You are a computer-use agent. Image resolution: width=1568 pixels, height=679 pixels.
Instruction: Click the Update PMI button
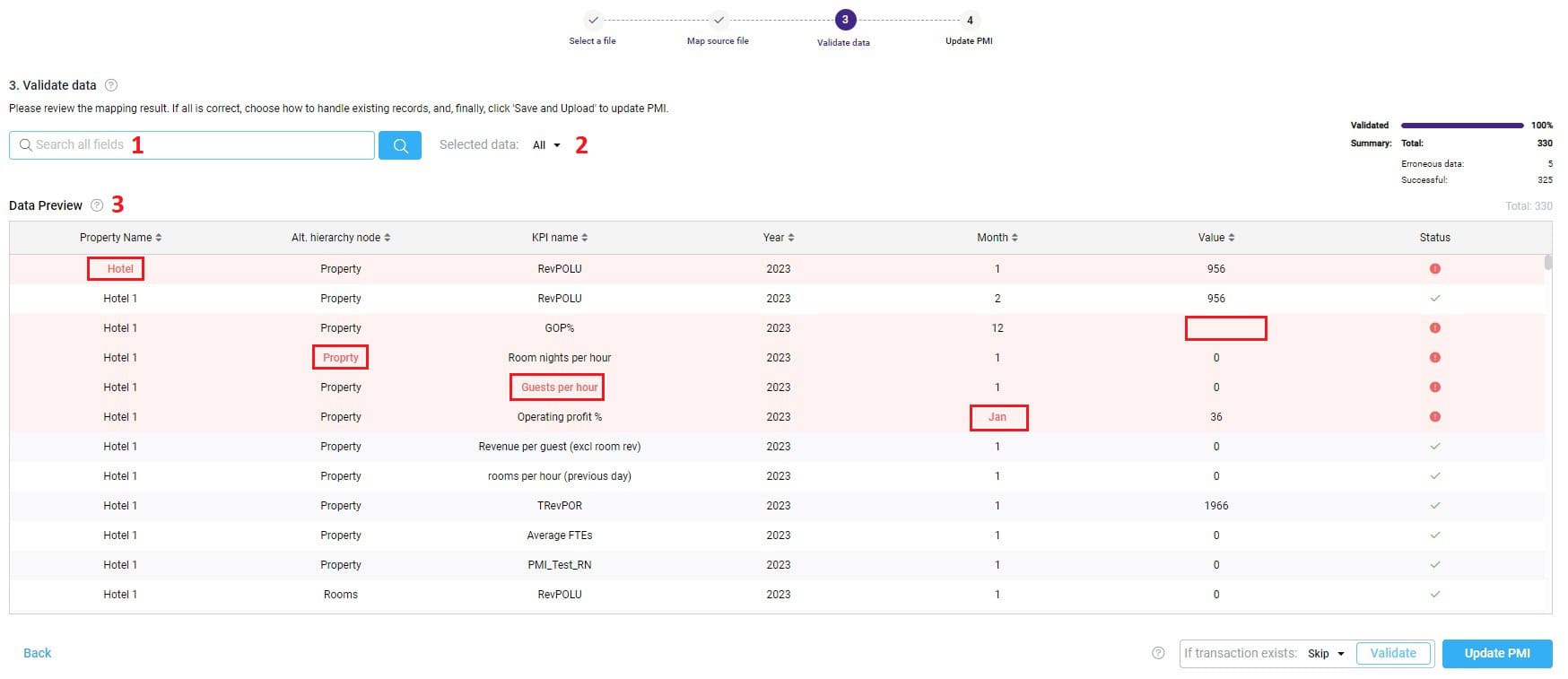[x=1496, y=653]
